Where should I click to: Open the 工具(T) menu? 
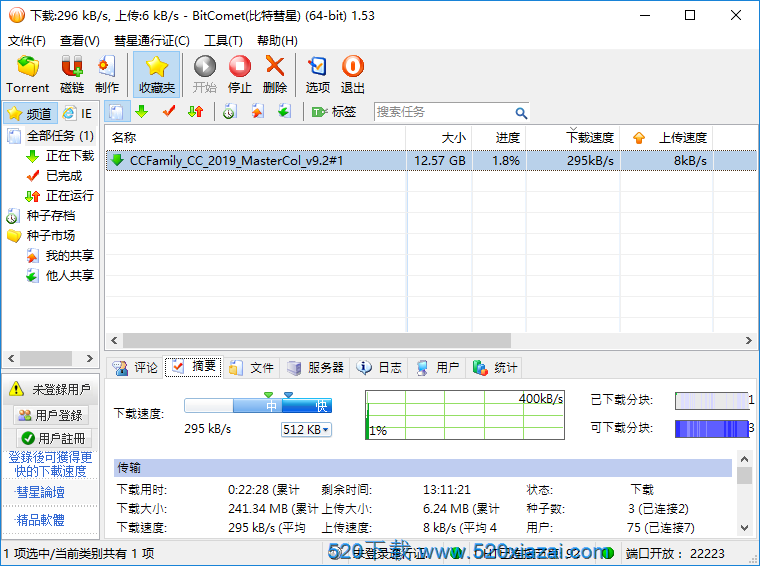(x=223, y=41)
